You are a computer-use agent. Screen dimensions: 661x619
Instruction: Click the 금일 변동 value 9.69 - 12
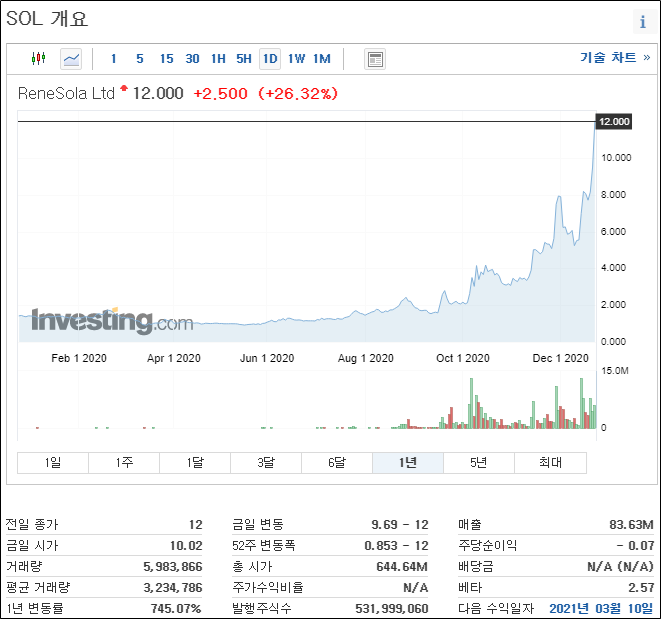coord(400,525)
